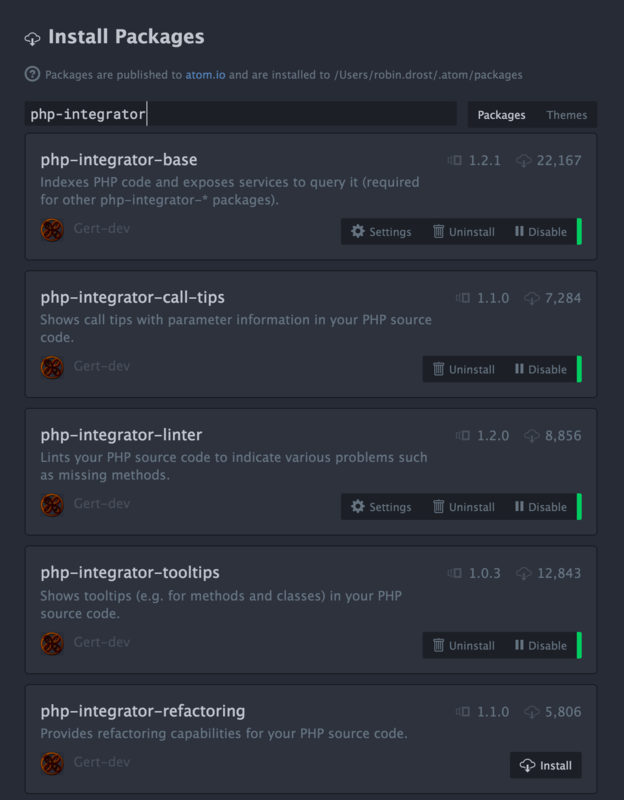
Task: Open php-integrator-call-tips package title
Action: click(133, 297)
